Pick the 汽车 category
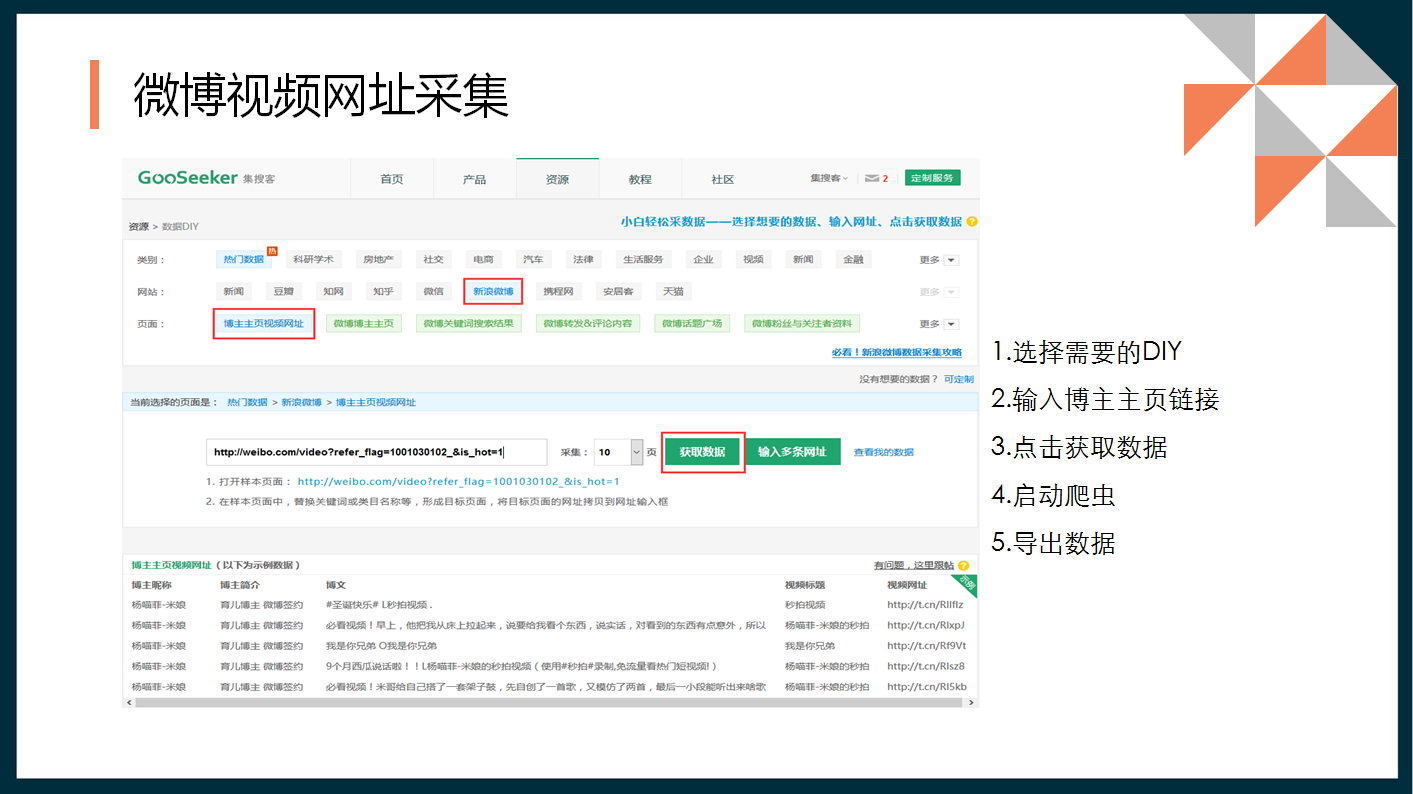The image size is (1413, 794). pos(533,259)
